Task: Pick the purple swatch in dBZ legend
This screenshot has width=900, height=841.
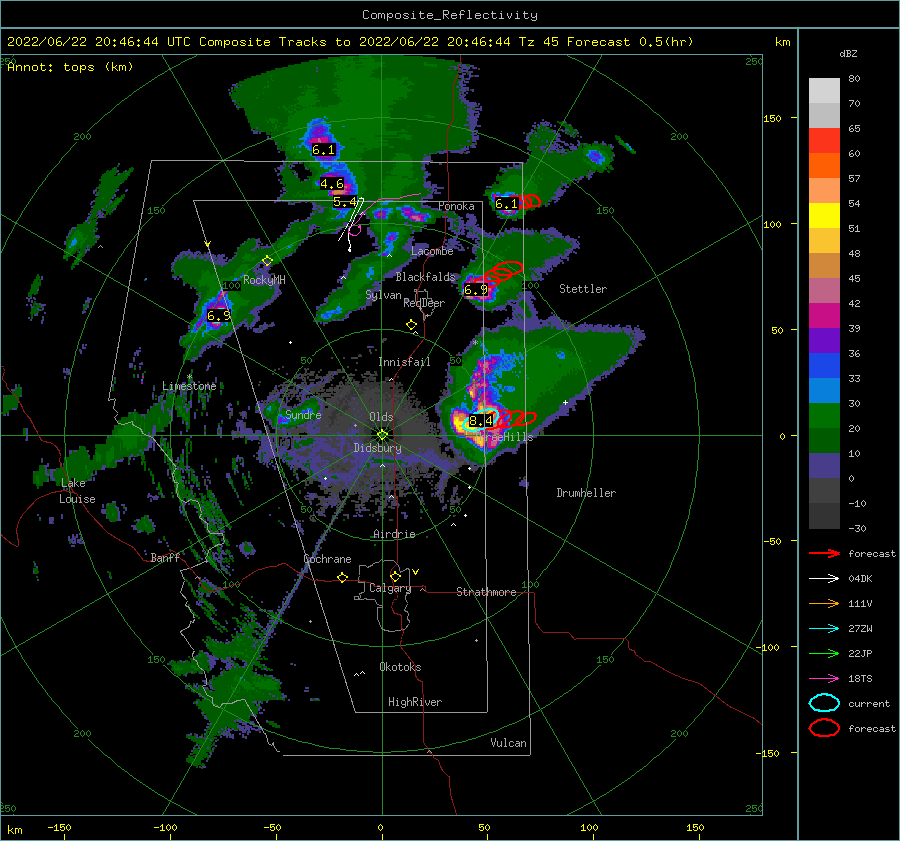Action: [x=824, y=340]
